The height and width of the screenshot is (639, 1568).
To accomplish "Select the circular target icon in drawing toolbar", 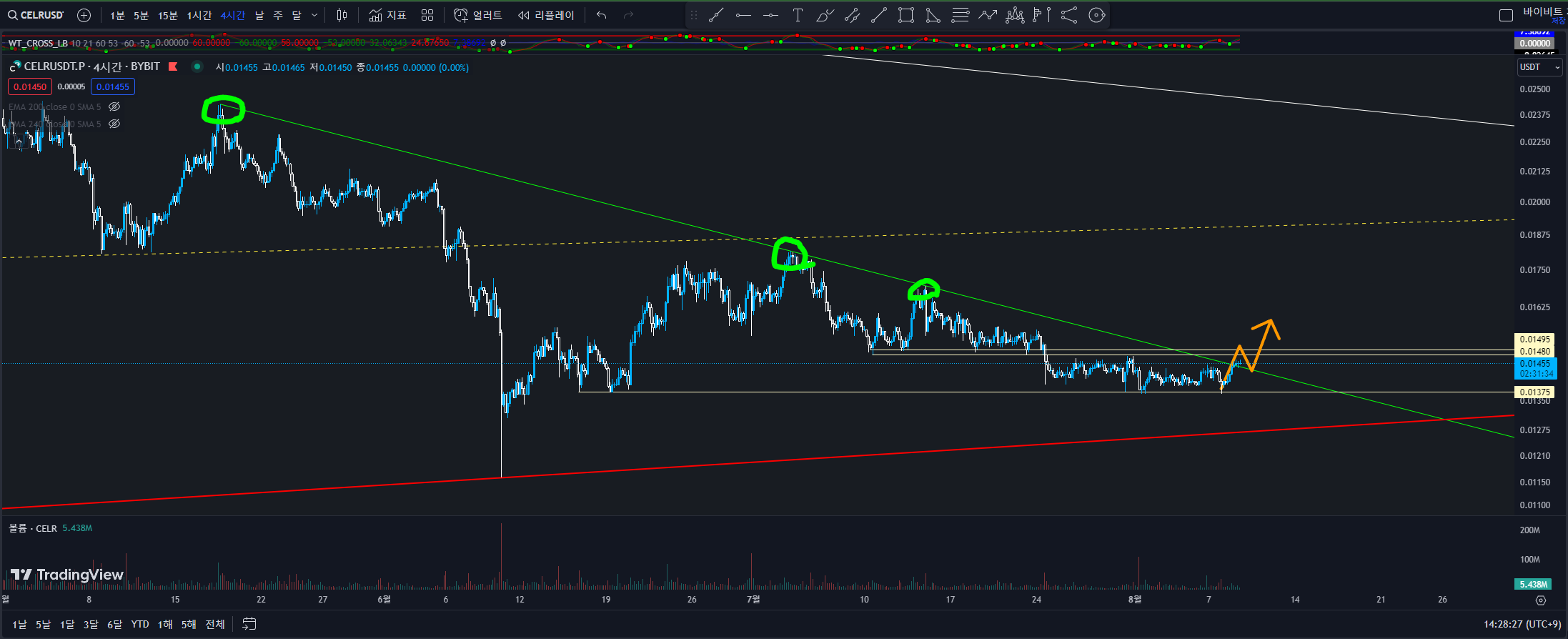I will [1096, 15].
